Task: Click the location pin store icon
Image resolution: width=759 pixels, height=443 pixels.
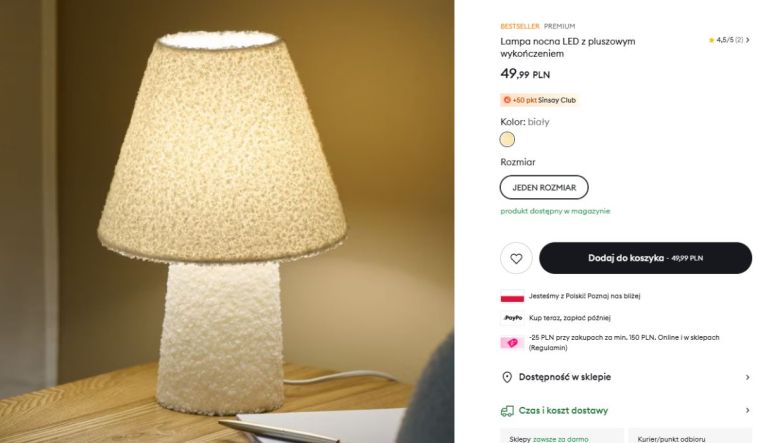Action: click(x=507, y=377)
